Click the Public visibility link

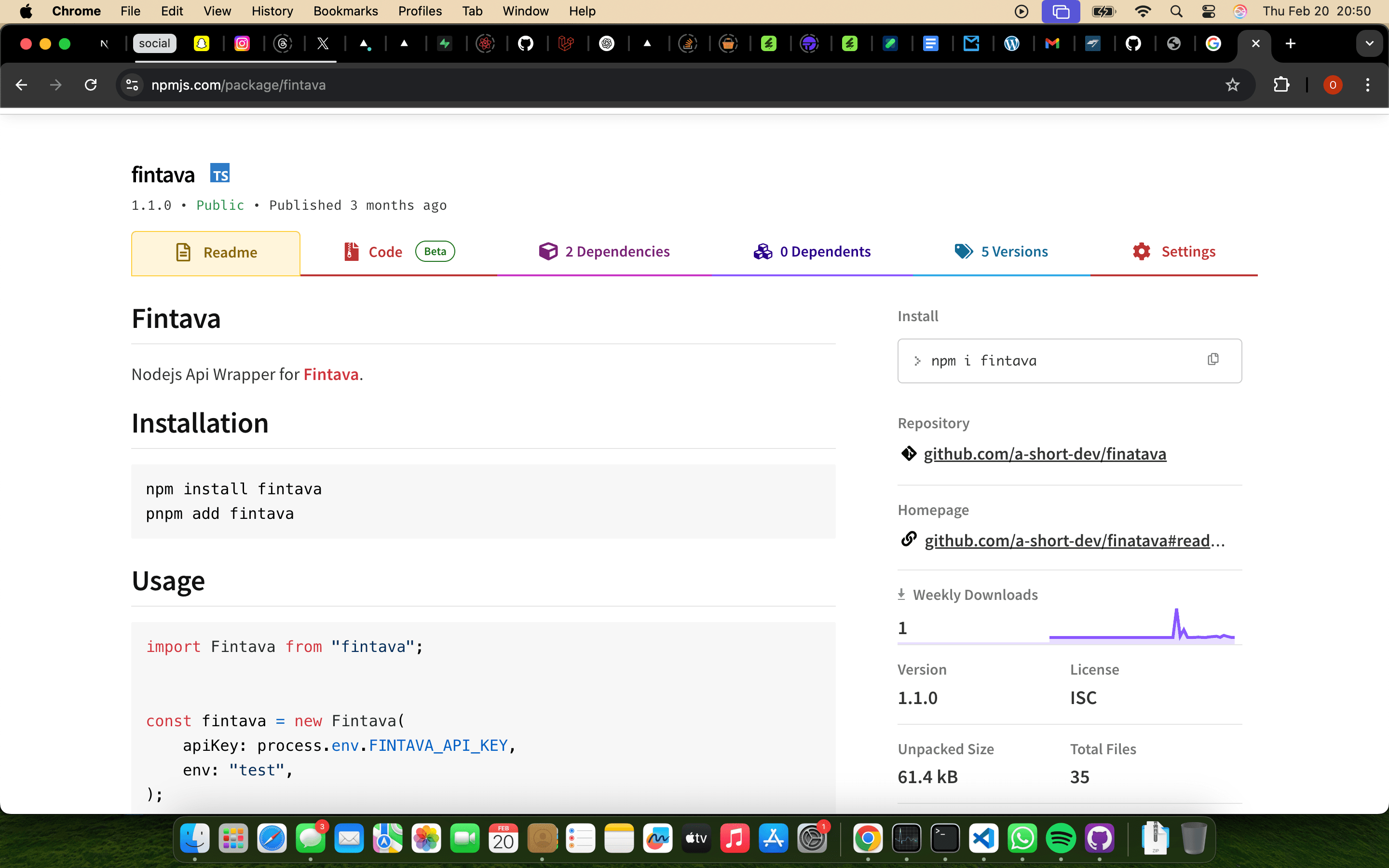coord(220,205)
